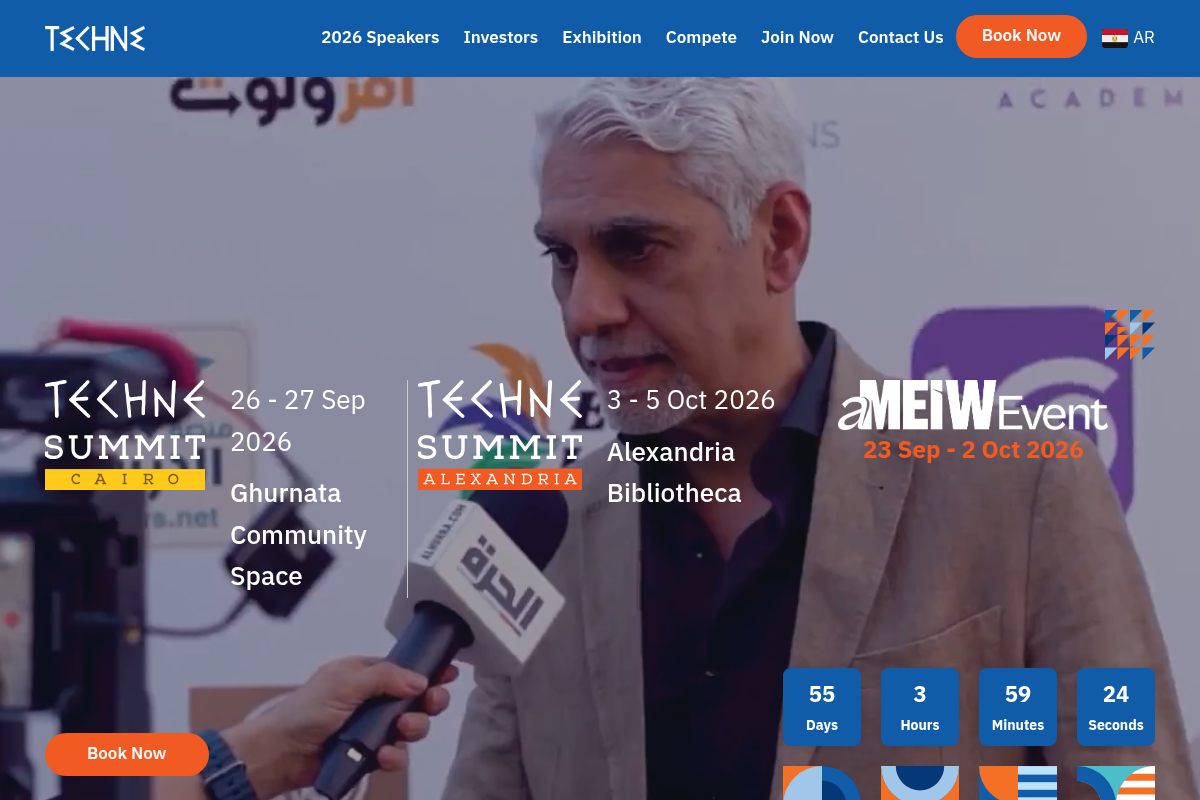Click the Days countdown box
Image resolution: width=1200 pixels, height=800 pixels.
coord(822,707)
